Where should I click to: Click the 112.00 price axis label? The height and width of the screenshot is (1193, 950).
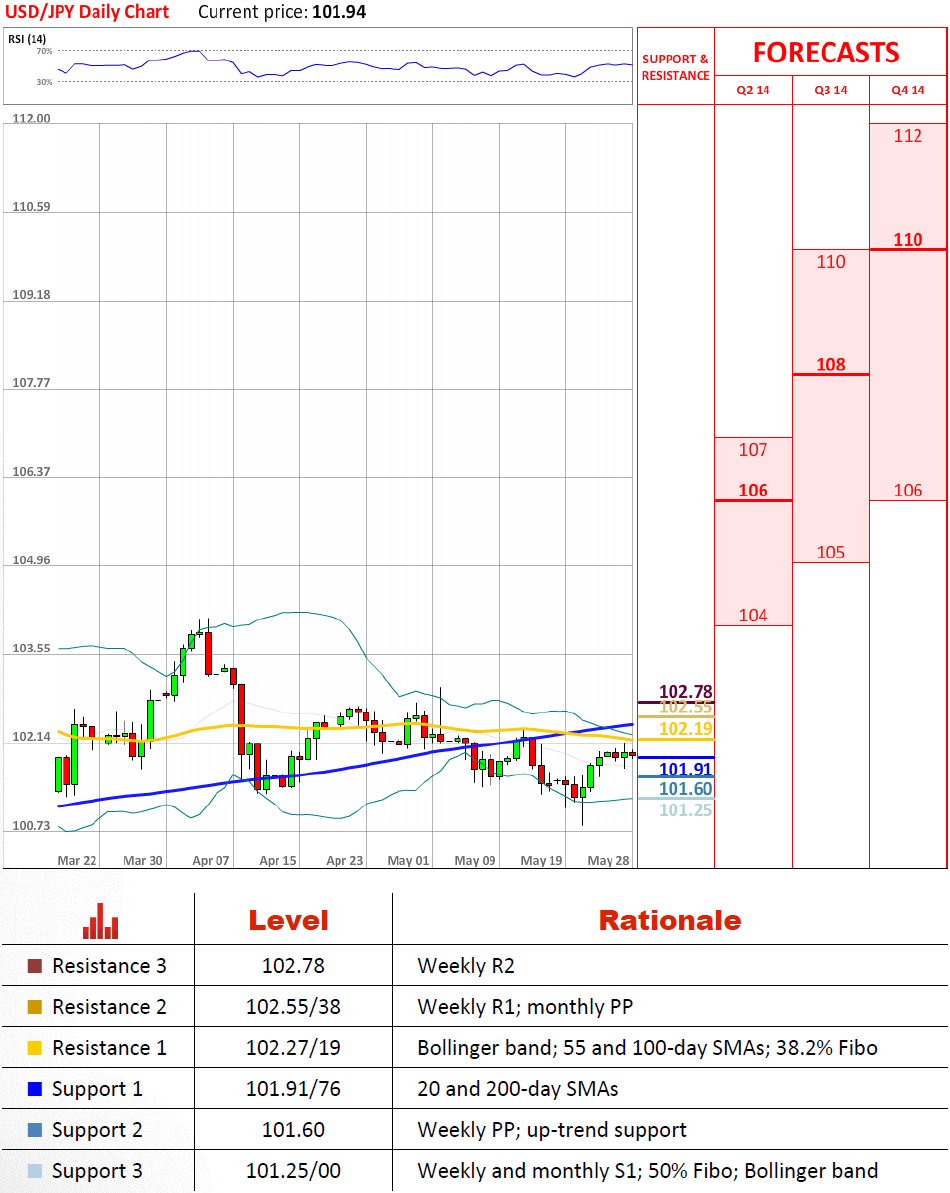pos(31,119)
